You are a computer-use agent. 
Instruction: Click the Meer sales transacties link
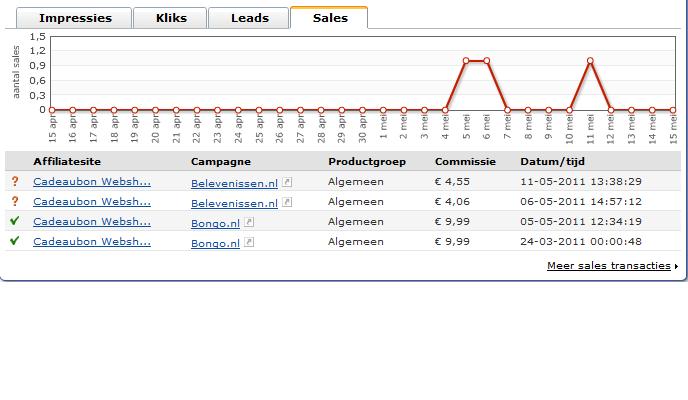[609, 266]
